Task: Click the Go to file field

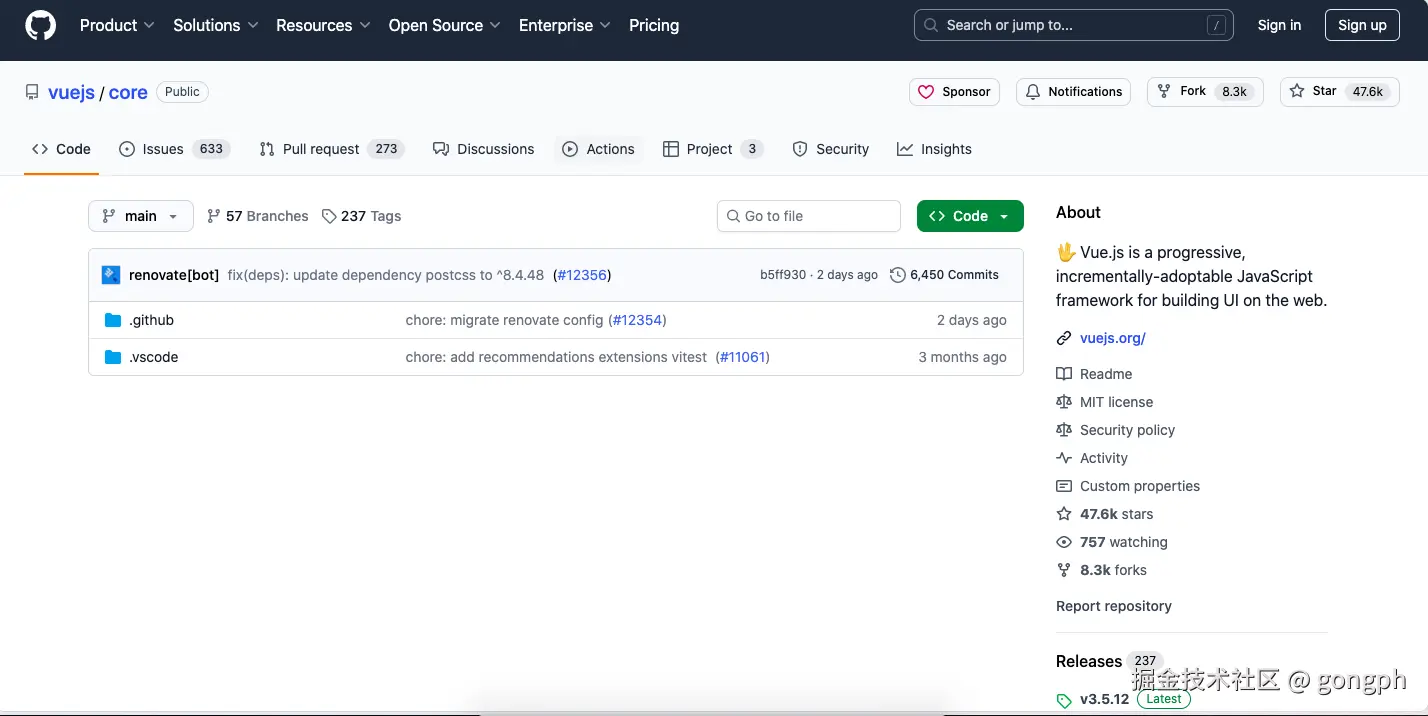Action: click(x=809, y=216)
